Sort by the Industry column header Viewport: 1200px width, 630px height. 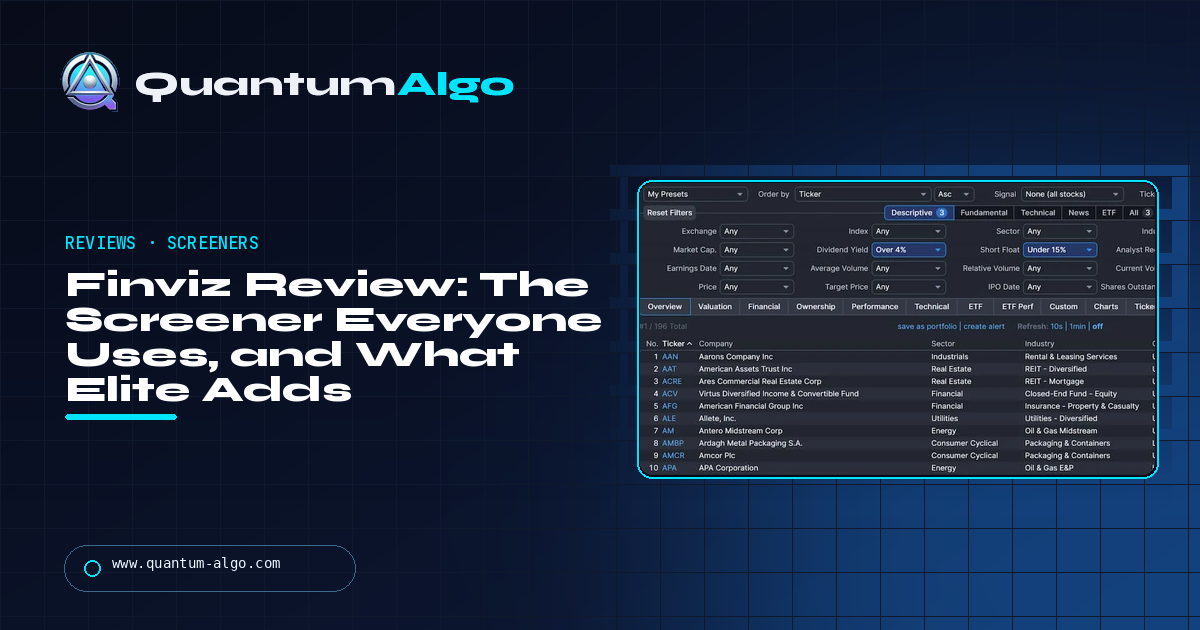tap(1040, 344)
